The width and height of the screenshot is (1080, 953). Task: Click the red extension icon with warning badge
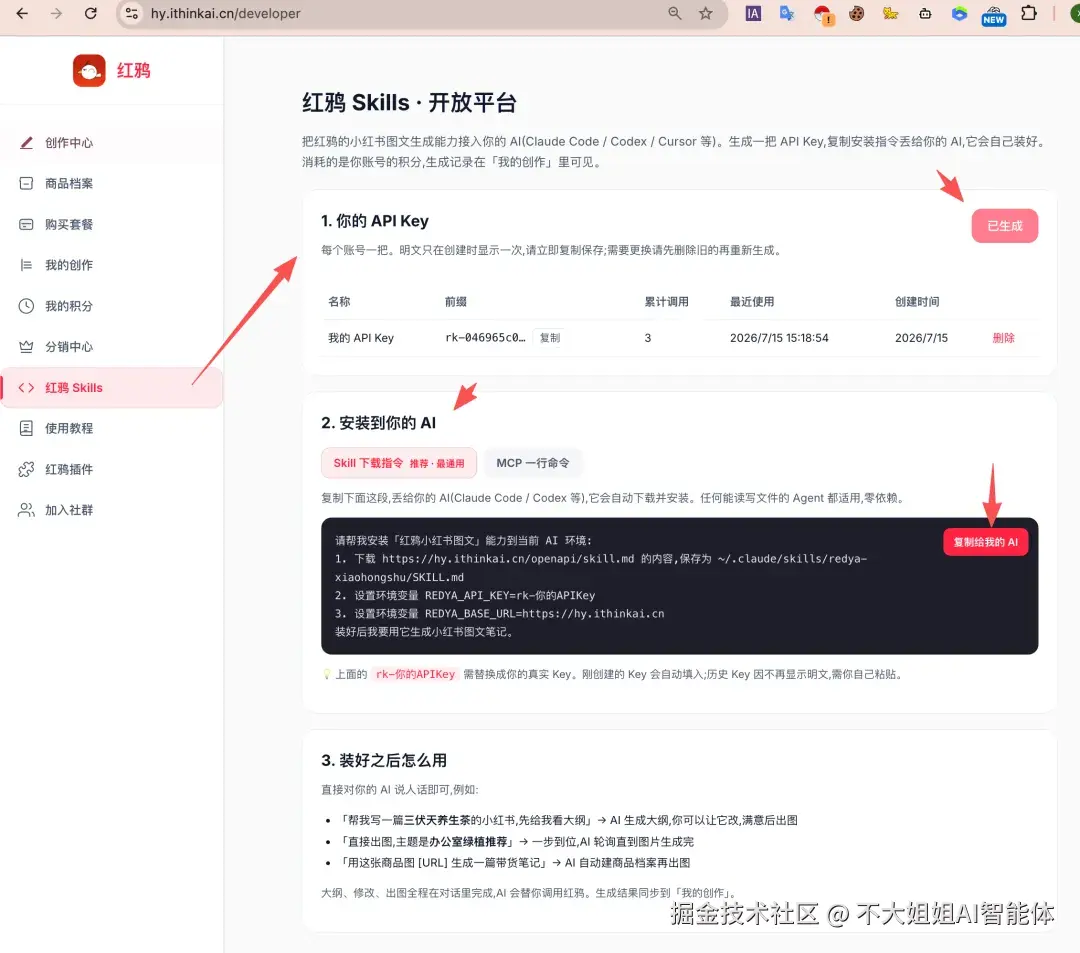coord(822,14)
